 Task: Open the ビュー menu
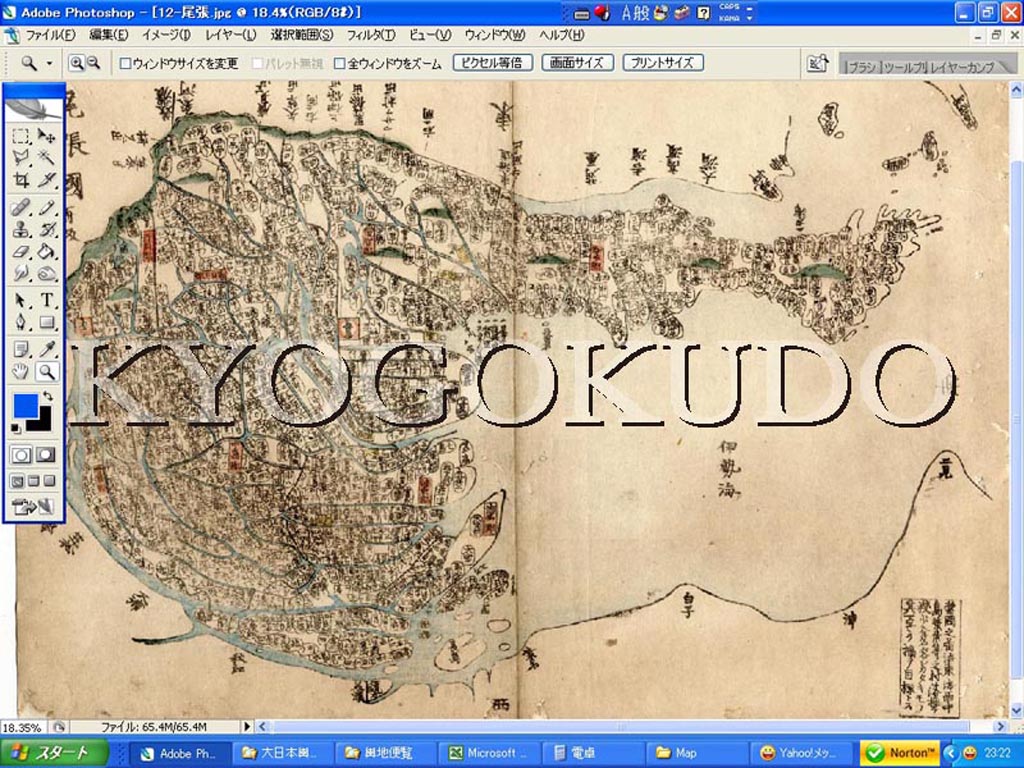[430, 35]
